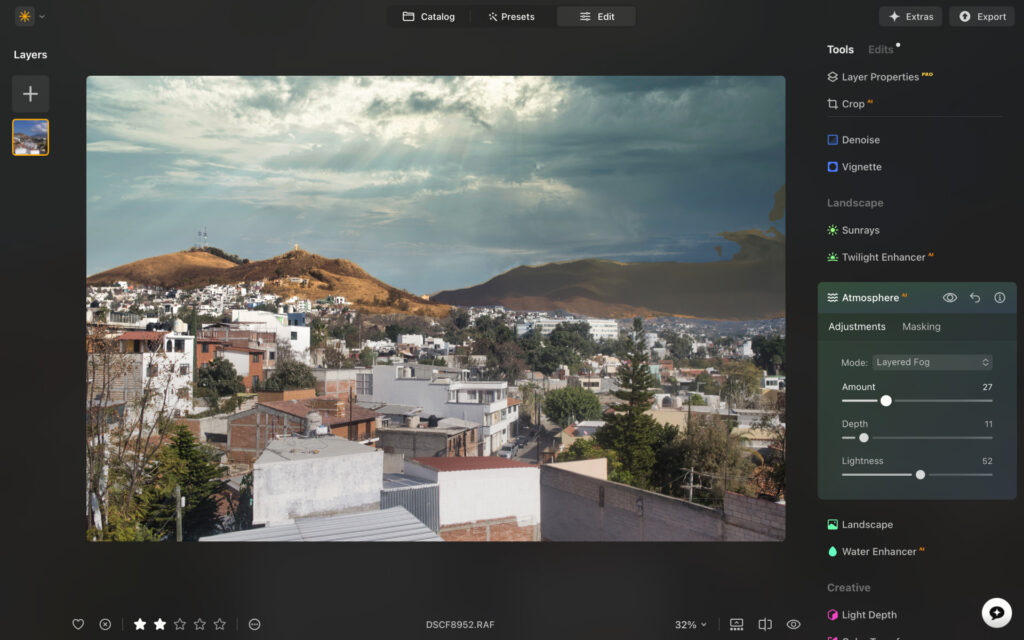Viewport: 1024px width, 640px height.
Task: Open the 32% zoom level dropdown
Action: tap(690, 623)
